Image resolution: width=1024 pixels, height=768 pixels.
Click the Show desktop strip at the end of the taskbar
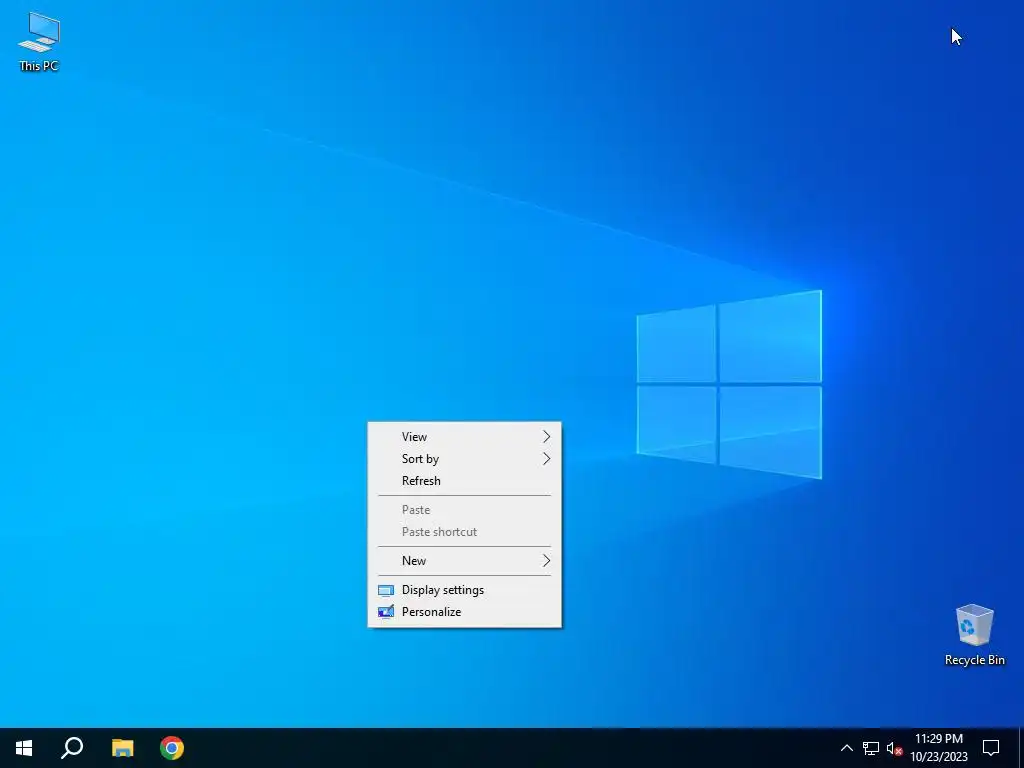1021,748
